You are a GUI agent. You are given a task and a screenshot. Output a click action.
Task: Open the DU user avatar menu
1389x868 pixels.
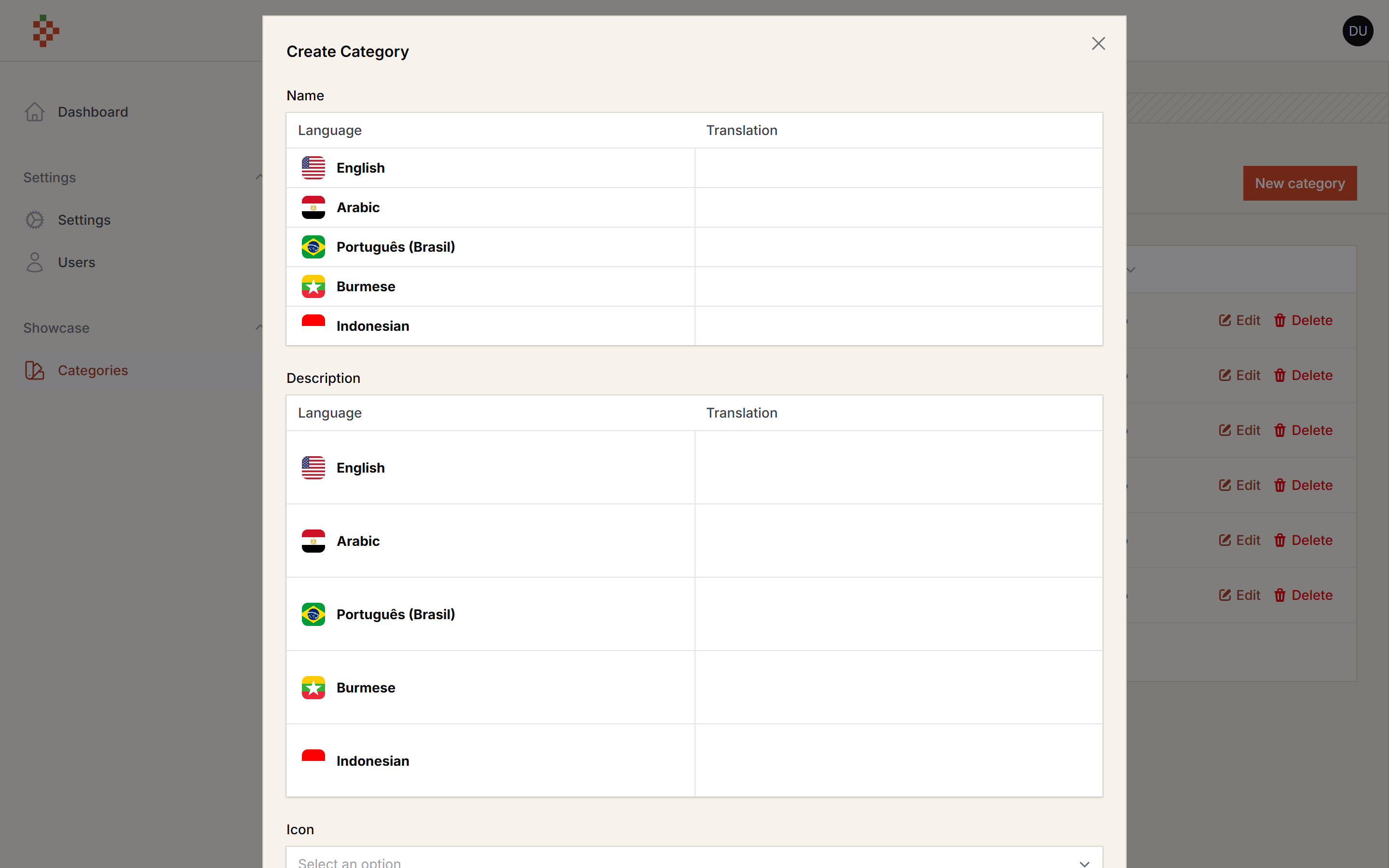point(1358,31)
